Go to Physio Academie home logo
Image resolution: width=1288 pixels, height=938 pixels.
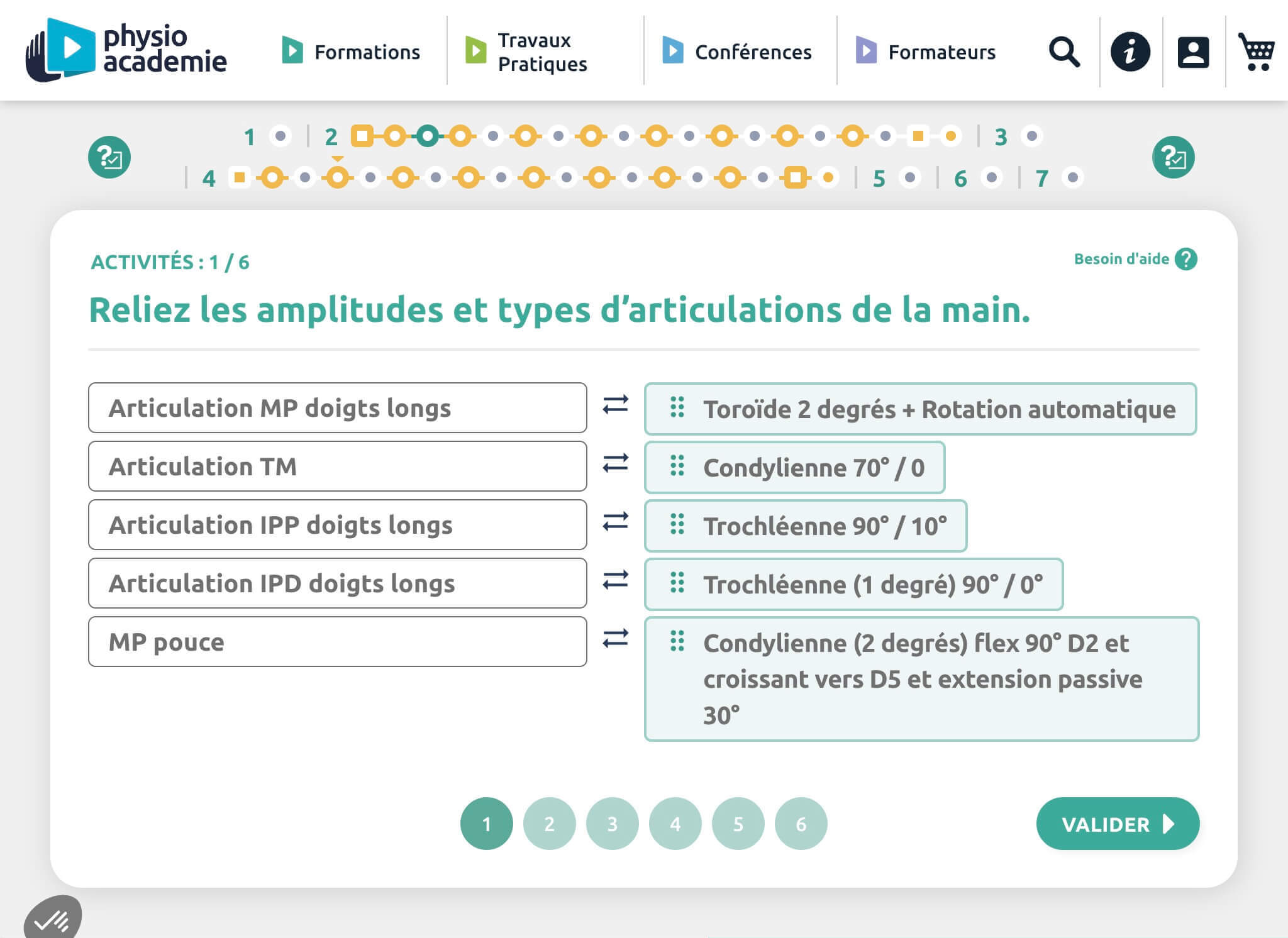[x=126, y=50]
